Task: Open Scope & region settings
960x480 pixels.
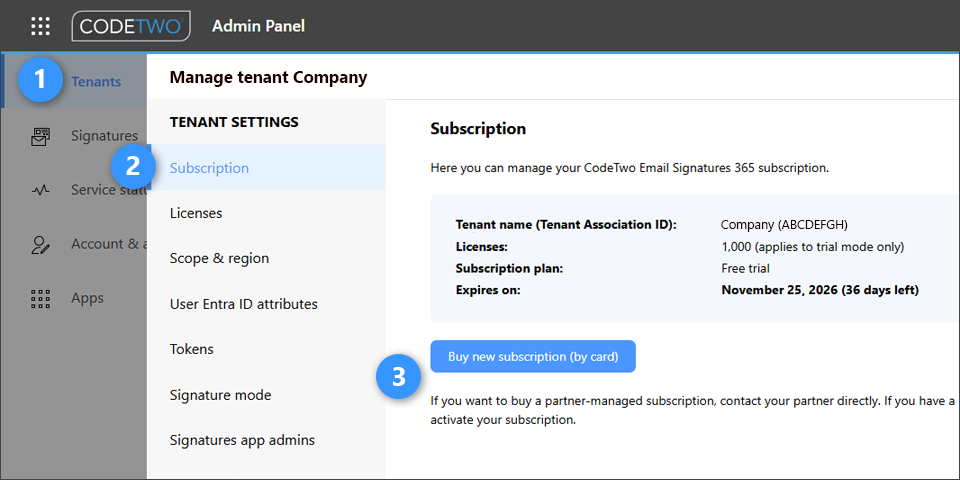Action: [266, 258]
